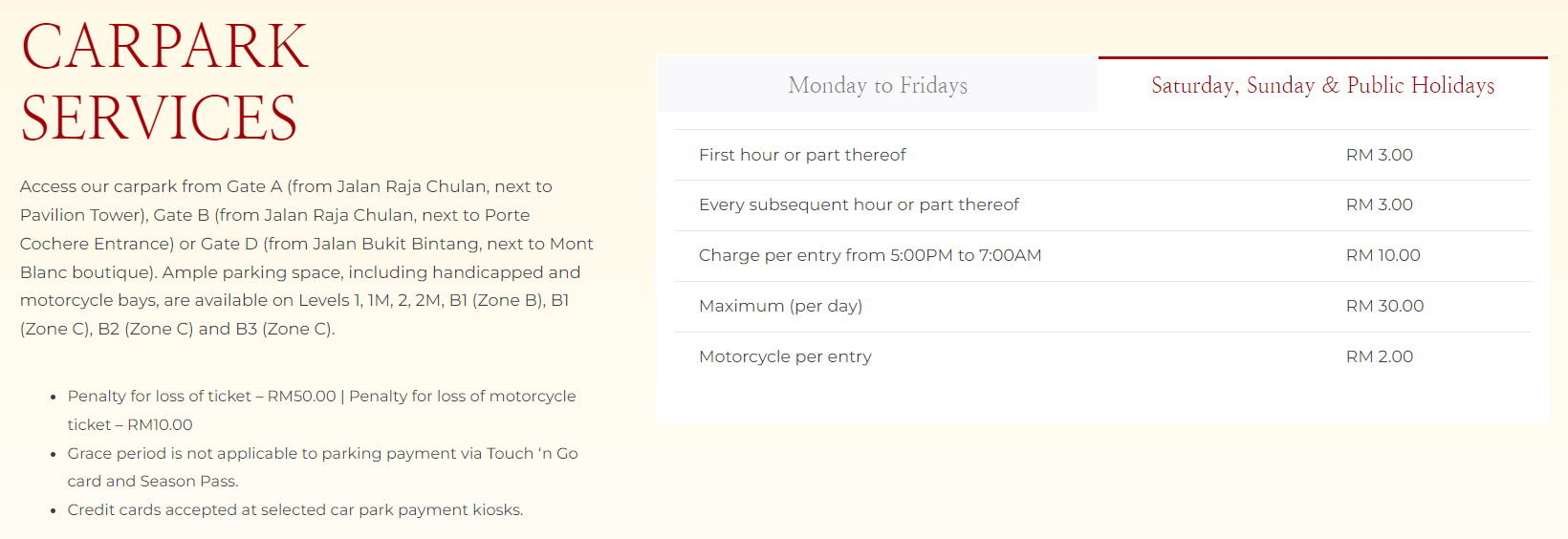This screenshot has width=1568, height=539.
Task: Switch to Monday to Fridays tab
Action: 878,85
